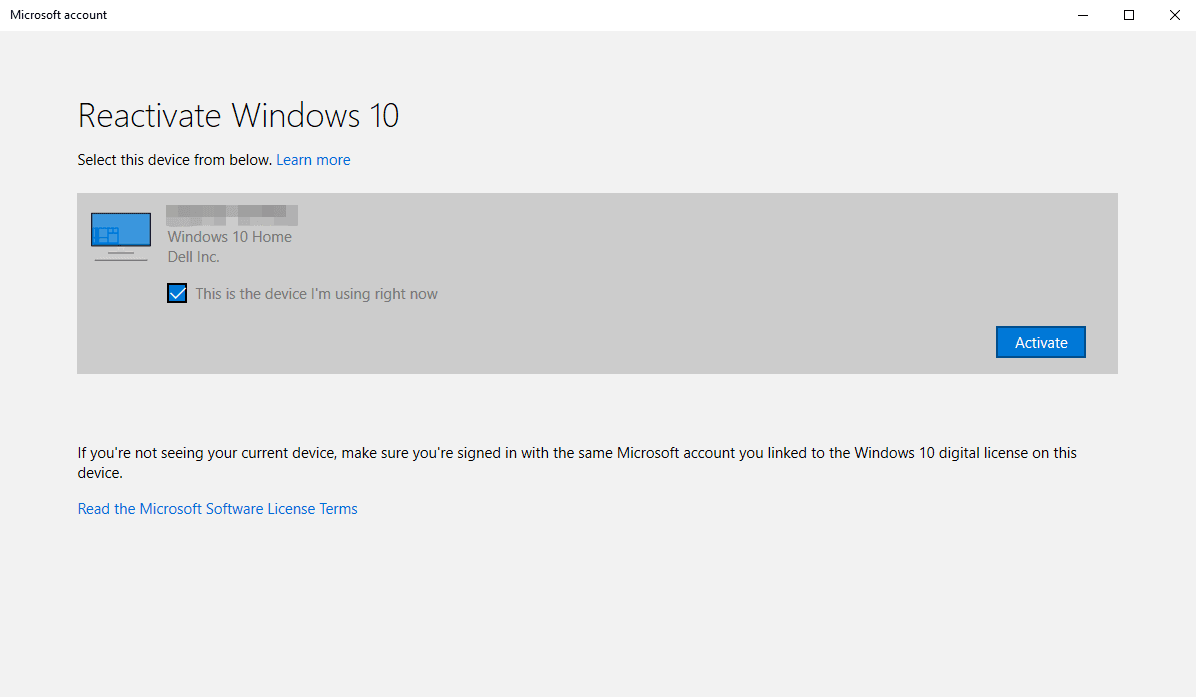Click the Dell Inc. manufacturer text

tap(194, 257)
